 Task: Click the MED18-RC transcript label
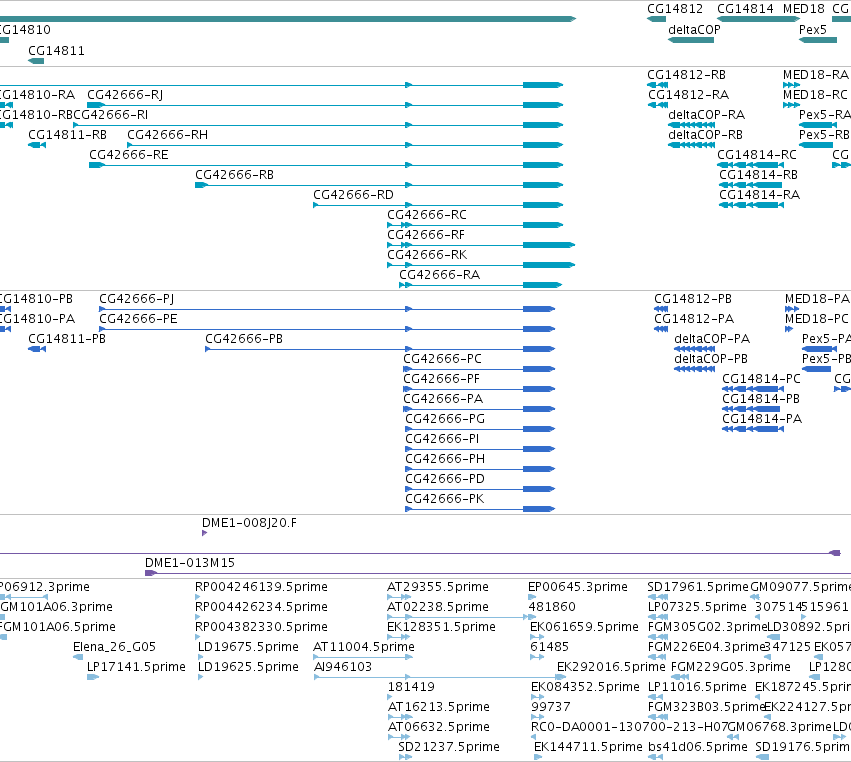815,95
